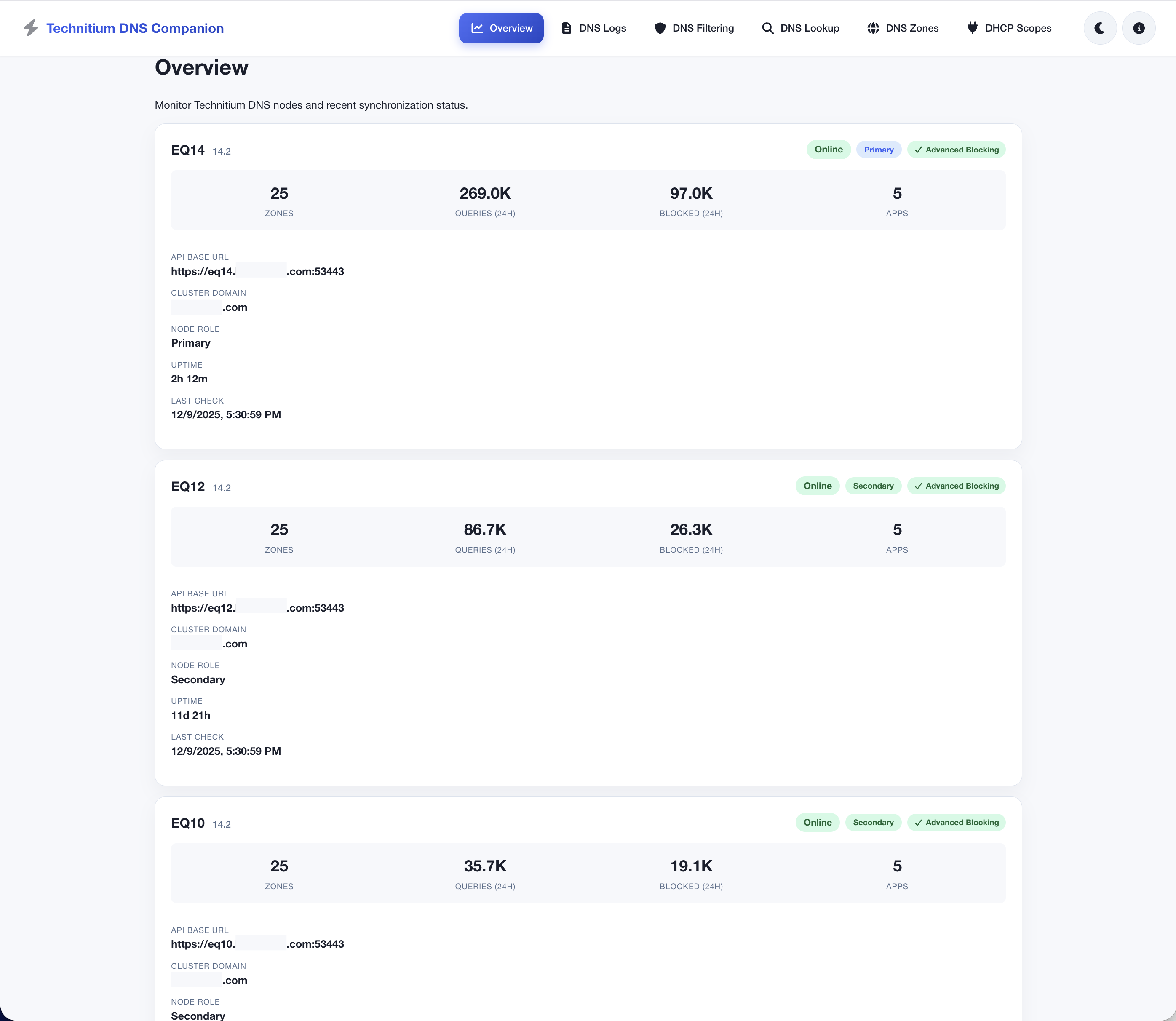Click EQ14 269.0K queries stat

[485, 194]
